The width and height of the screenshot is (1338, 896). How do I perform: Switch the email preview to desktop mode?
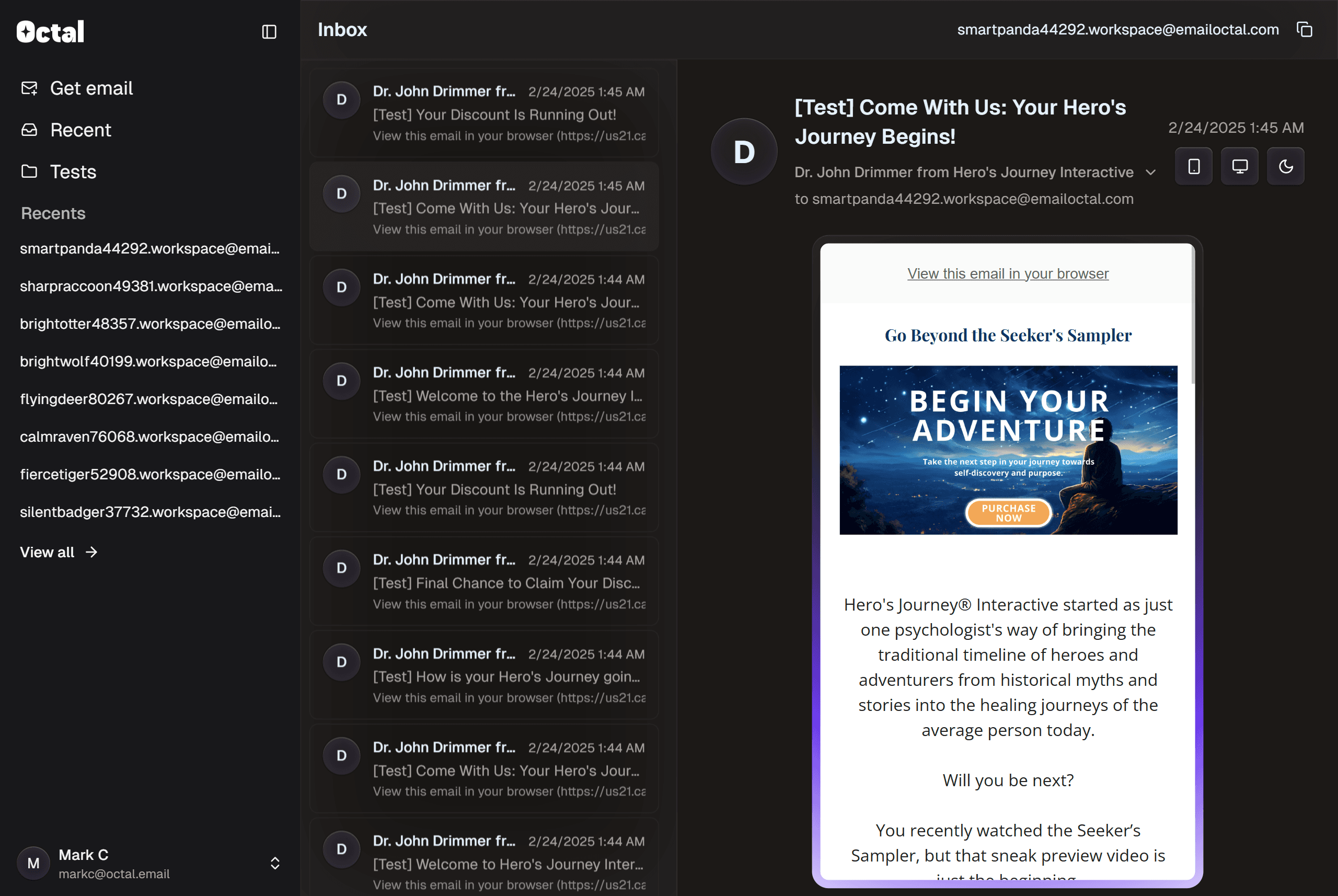[1239, 166]
